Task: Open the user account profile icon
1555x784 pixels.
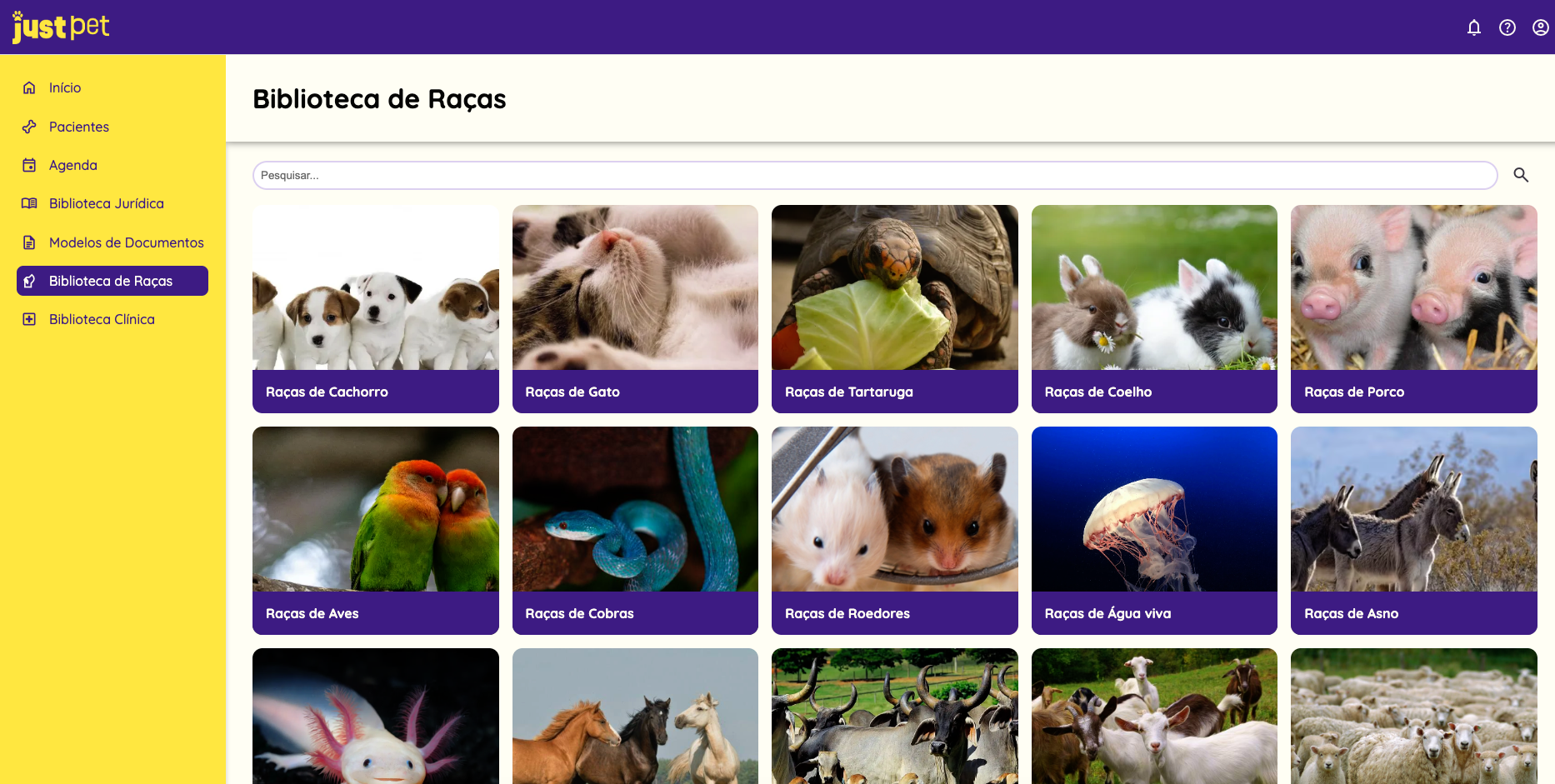Action: (x=1541, y=27)
